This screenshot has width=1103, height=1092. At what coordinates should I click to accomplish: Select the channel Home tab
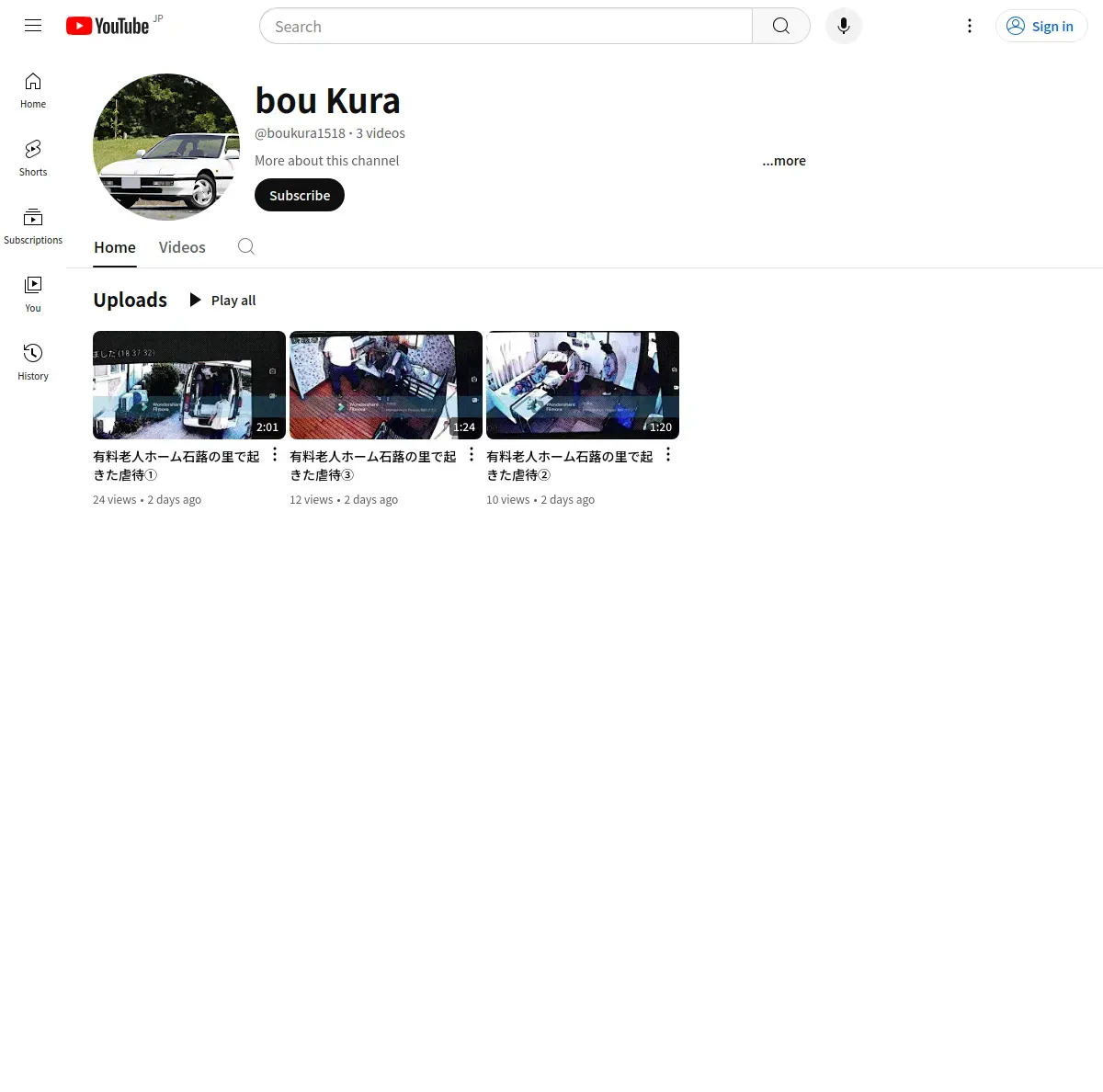(x=115, y=247)
